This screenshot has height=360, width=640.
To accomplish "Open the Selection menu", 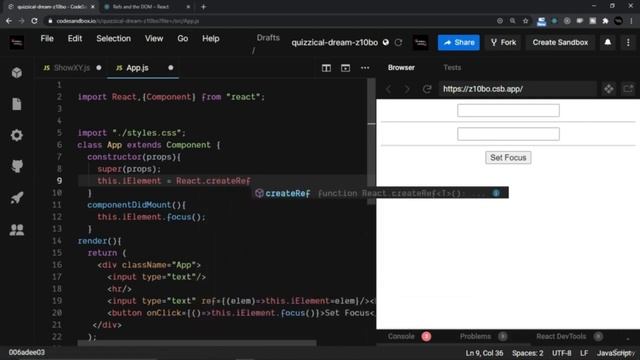I will click(113, 38).
